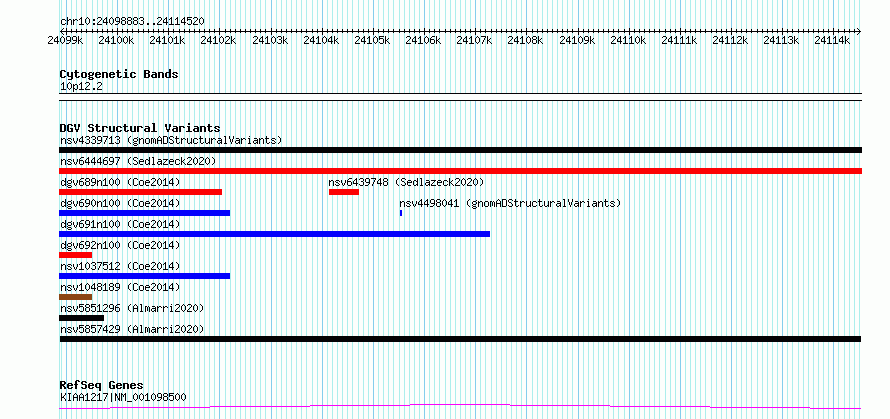Click the nsv5857429 Almarri2020 label
890x419 pixels.
(132, 329)
